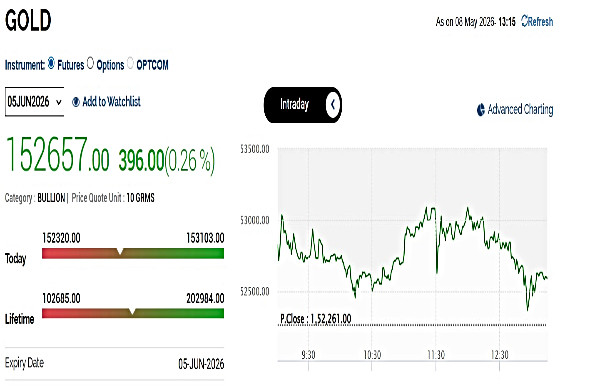Click the Lifetime range marker triangle
600x388 pixels.
tap(132, 311)
